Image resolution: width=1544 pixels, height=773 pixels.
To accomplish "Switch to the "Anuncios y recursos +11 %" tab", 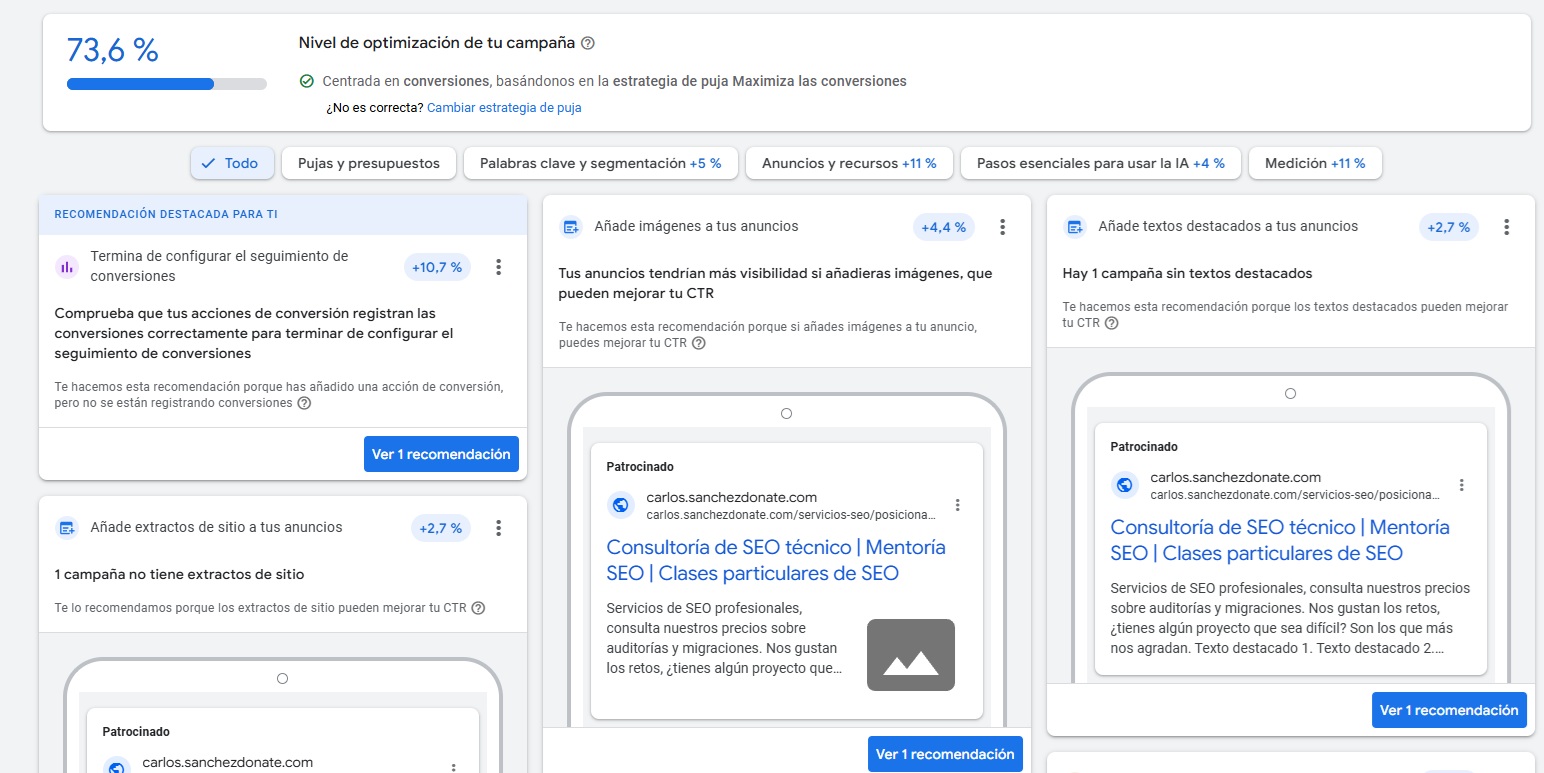I will coord(848,161).
